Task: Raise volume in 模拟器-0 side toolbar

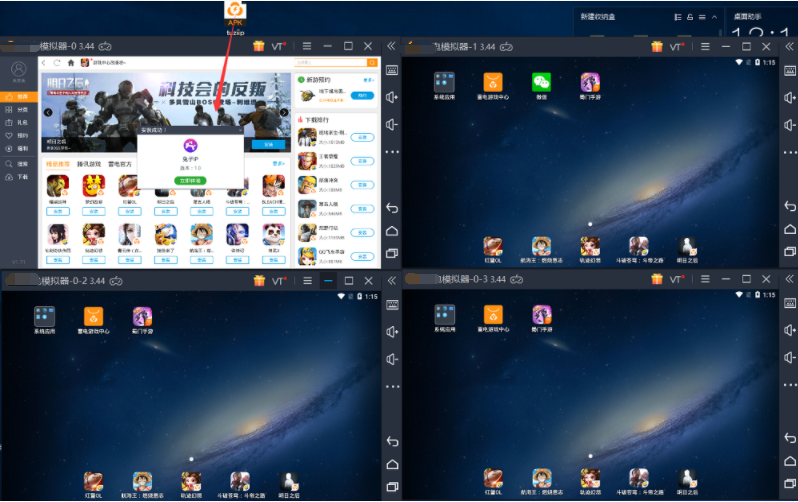Action: 392,97
